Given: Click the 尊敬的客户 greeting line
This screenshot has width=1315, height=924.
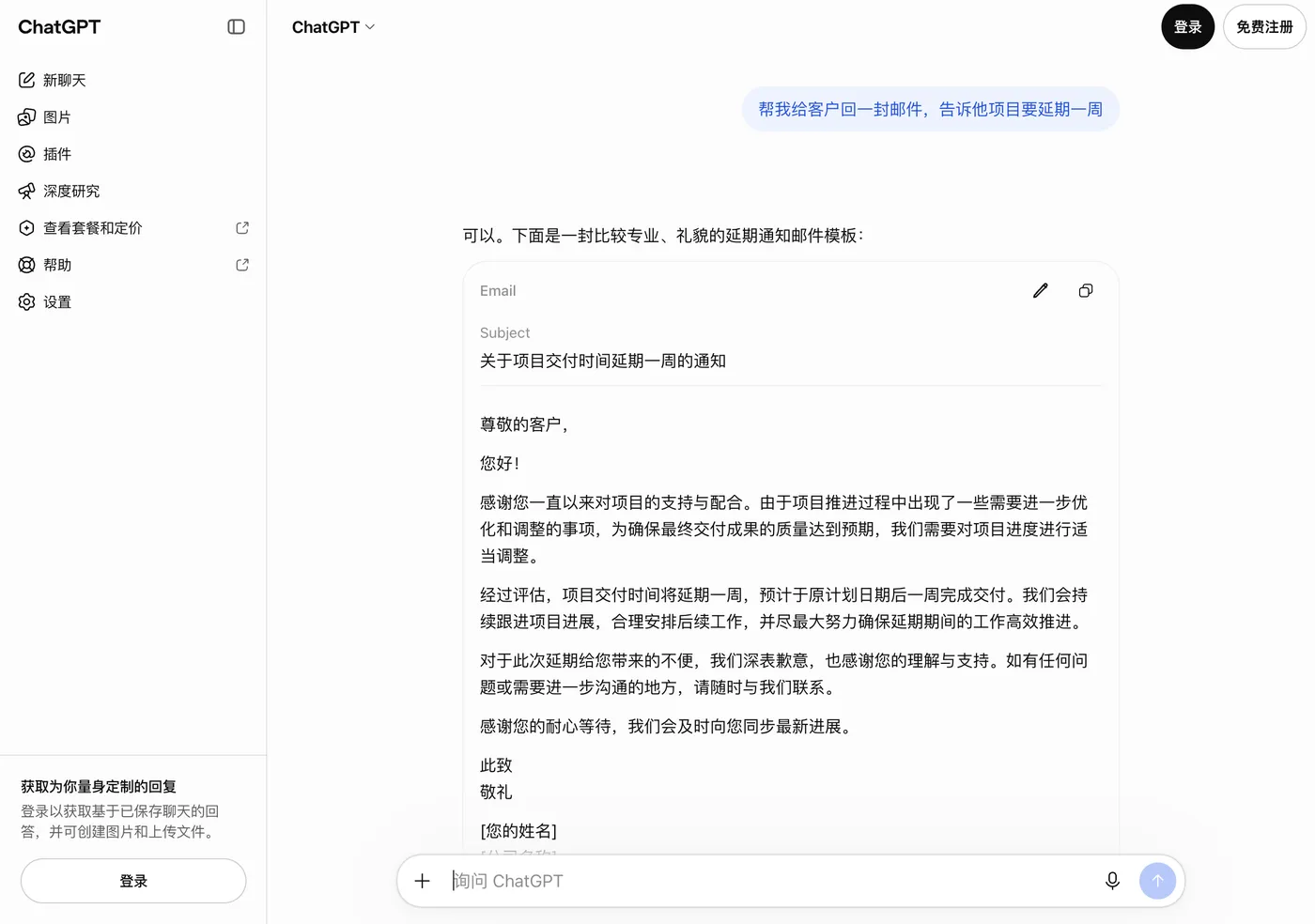Looking at the screenshot, I should point(525,424).
